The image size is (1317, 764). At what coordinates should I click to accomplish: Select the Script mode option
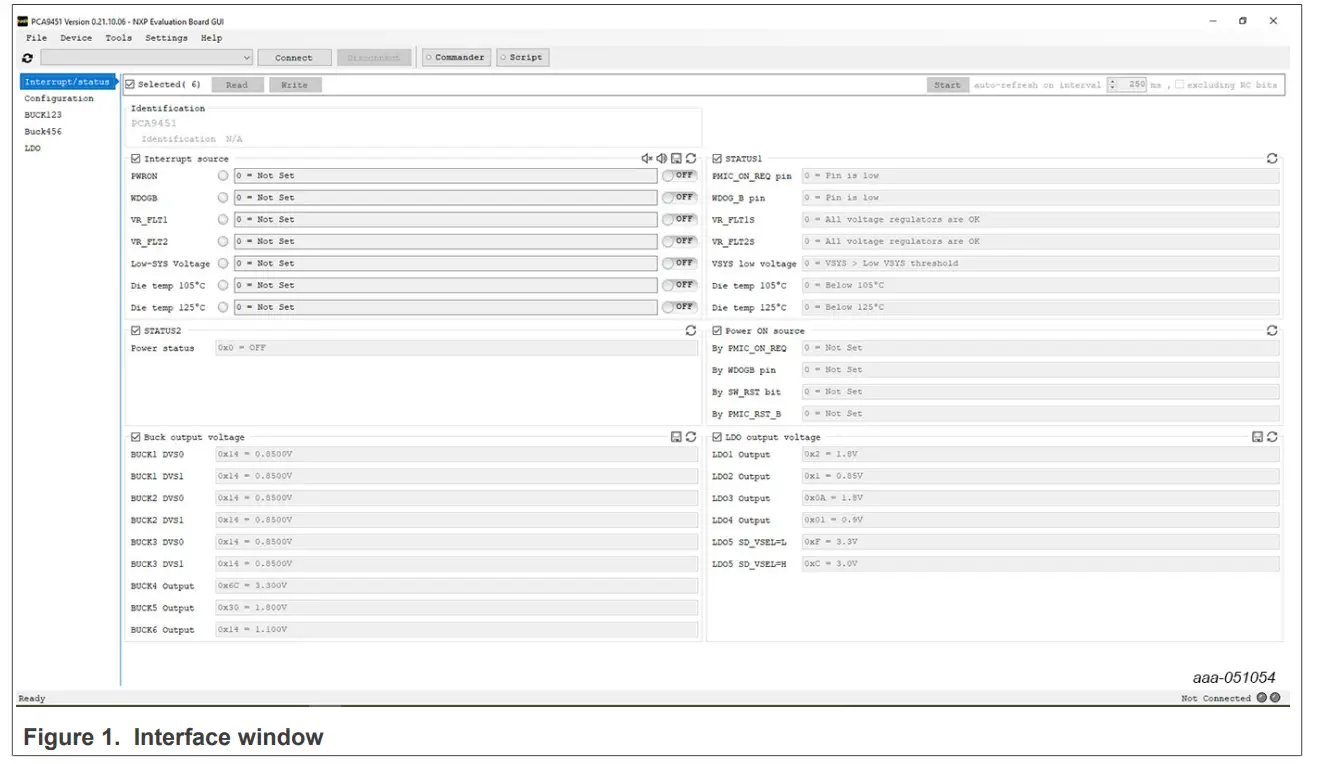(521, 58)
